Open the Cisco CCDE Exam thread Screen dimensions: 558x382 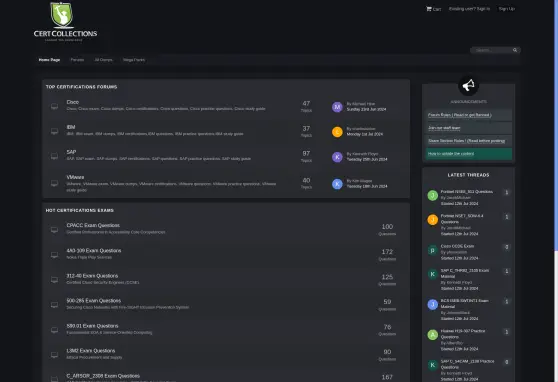tap(457, 246)
